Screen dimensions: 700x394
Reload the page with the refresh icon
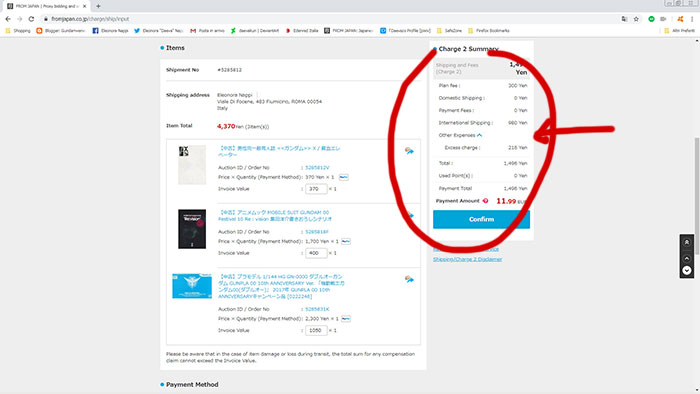[x=31, y=19]
